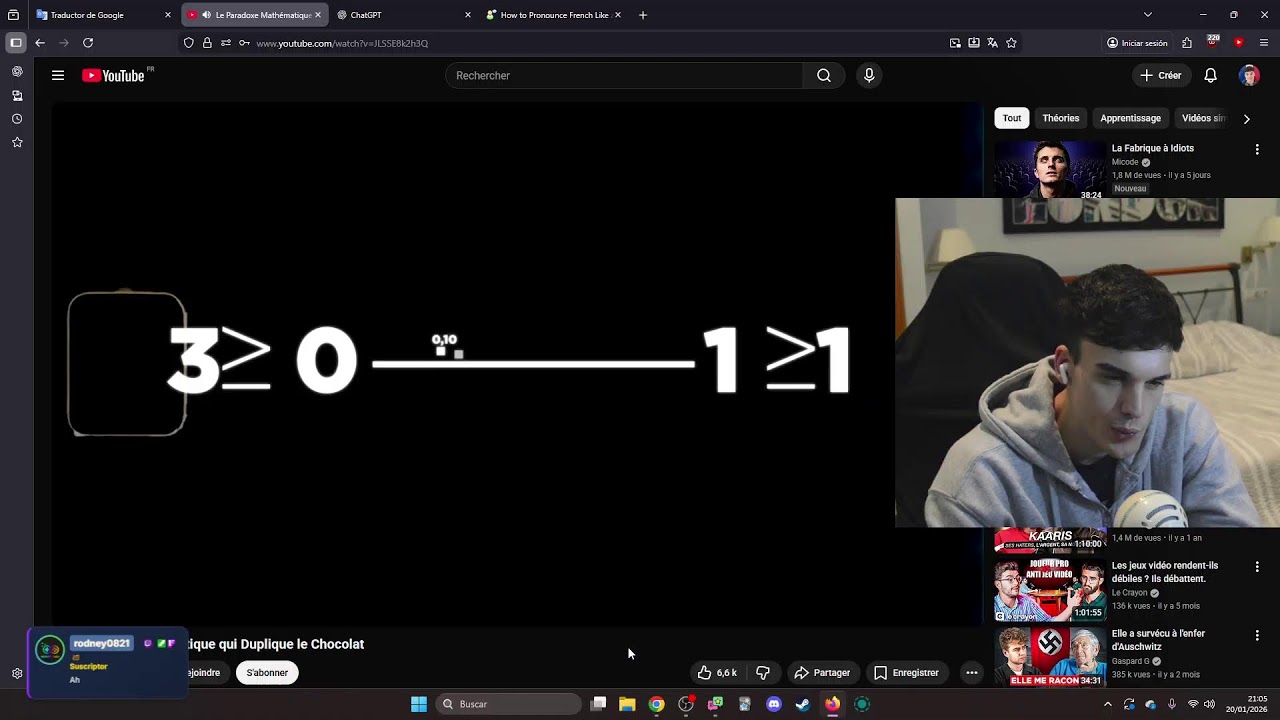Select the Tout filter chip

coord(1012,118)
